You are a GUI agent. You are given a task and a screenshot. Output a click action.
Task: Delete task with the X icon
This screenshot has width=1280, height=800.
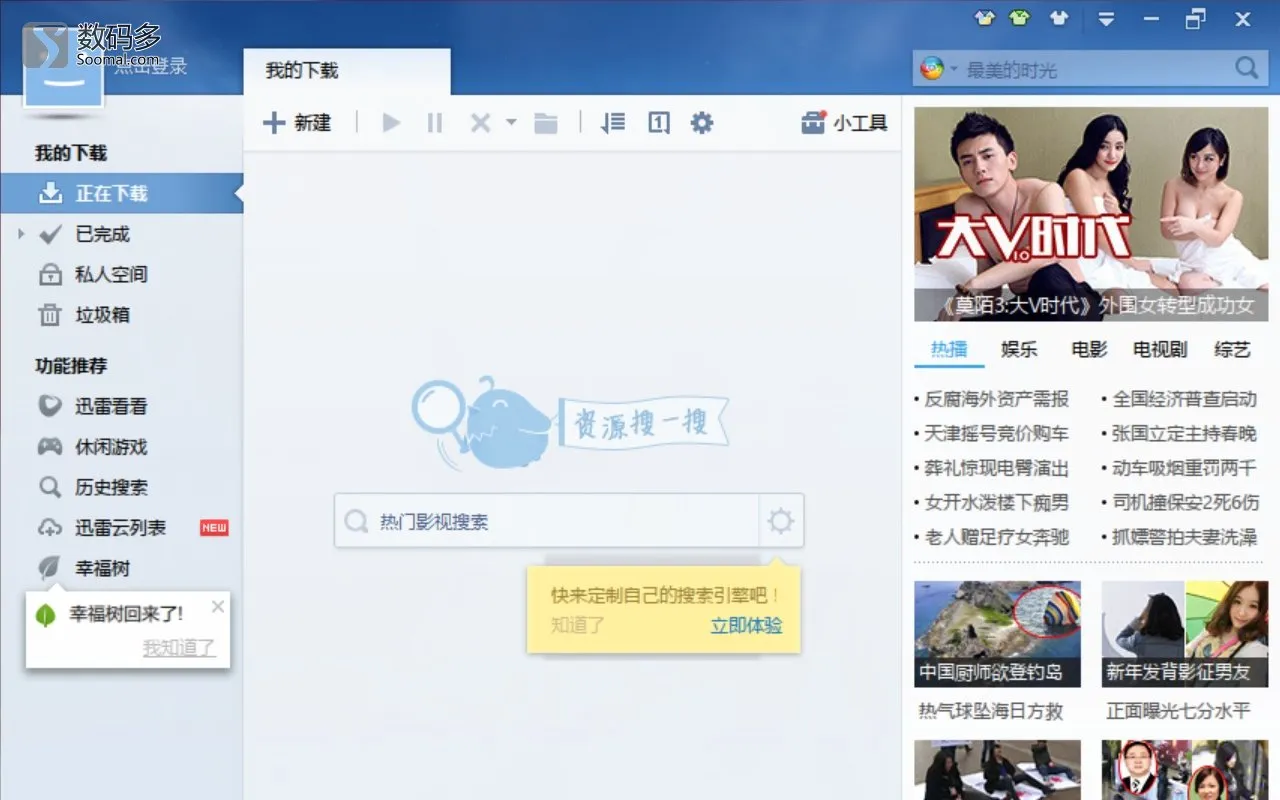(480, 123)
